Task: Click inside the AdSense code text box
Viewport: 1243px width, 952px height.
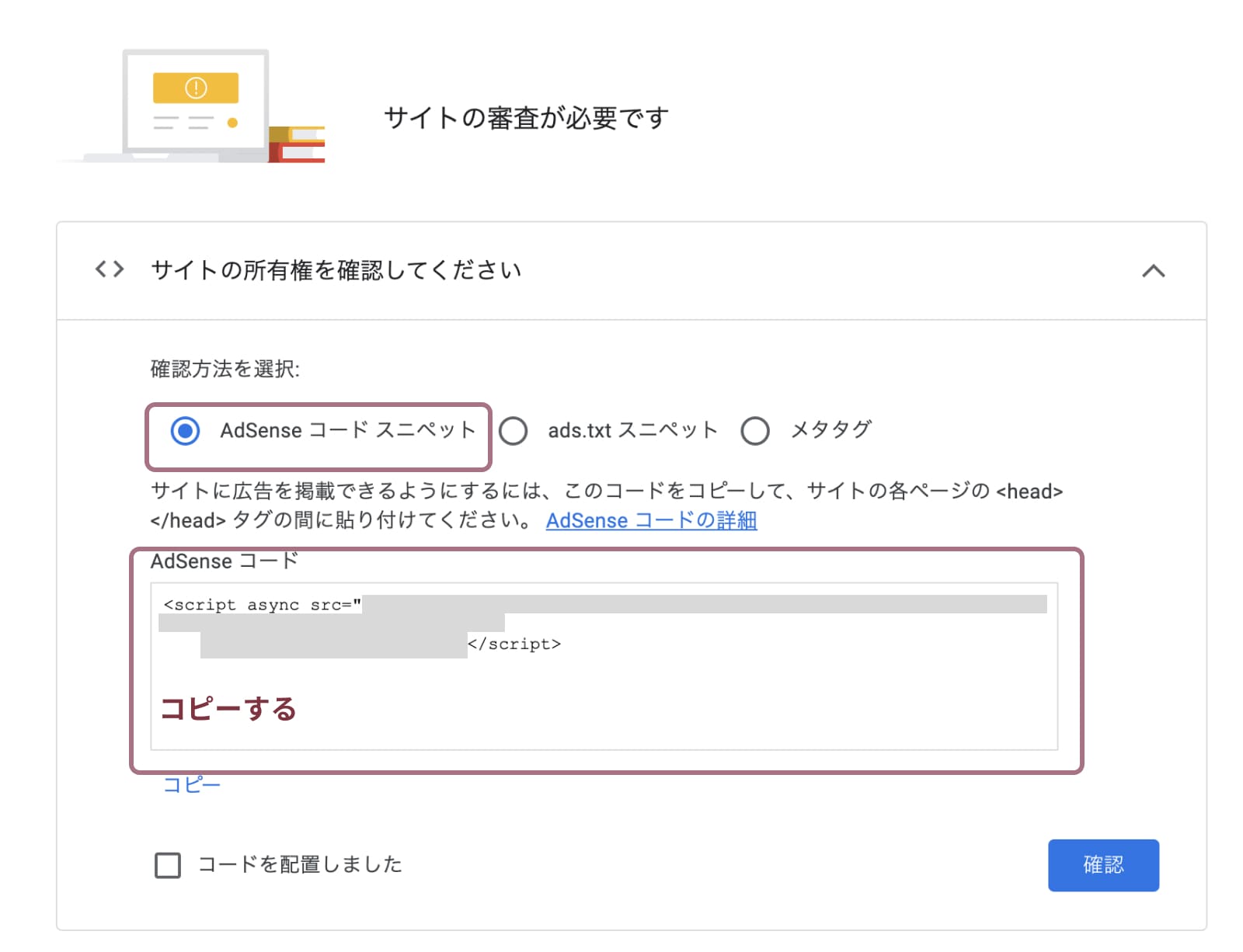Action: coord(604,666)
